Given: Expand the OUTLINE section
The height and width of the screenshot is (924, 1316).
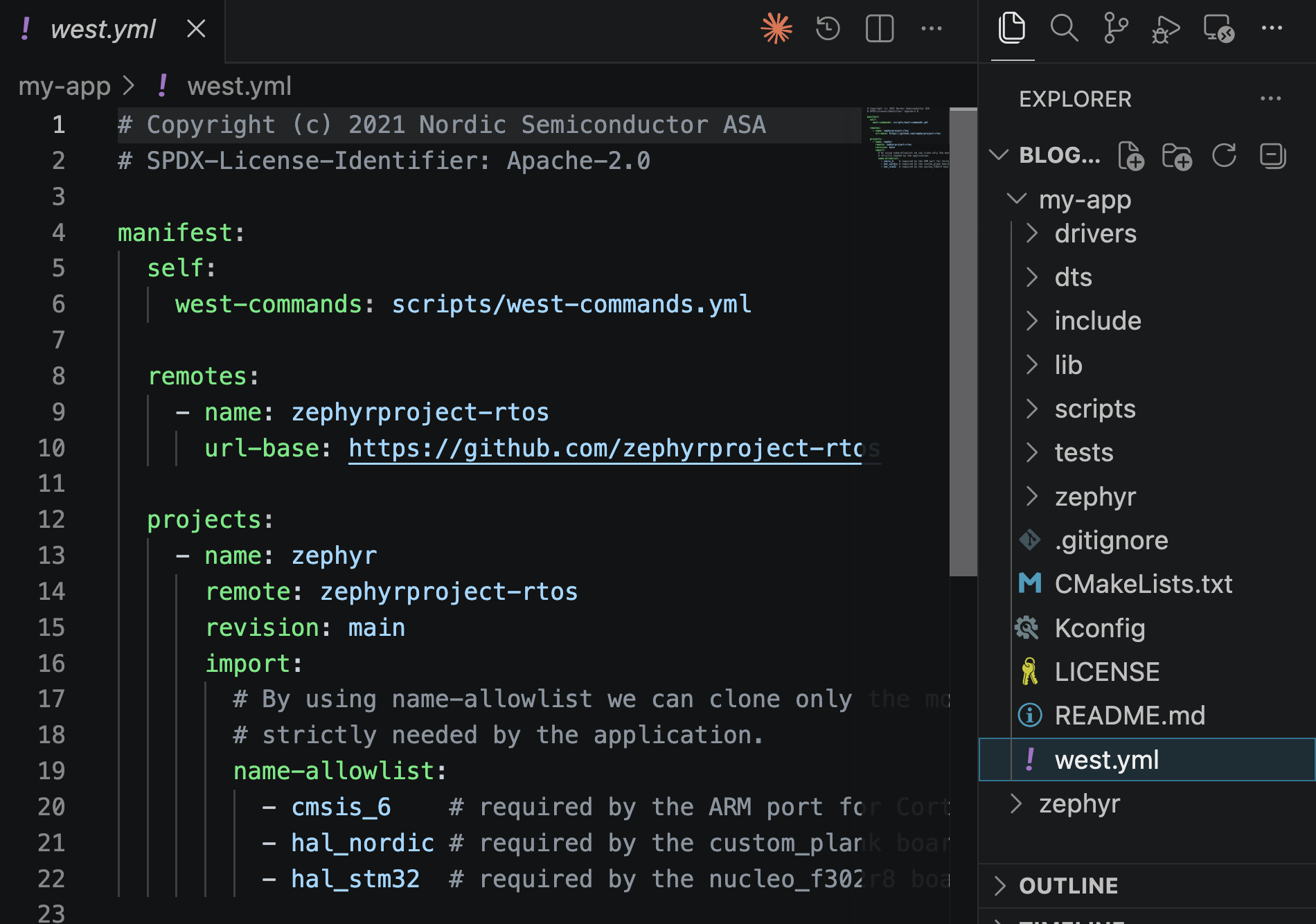Looking at the screenshot, I should (999, 885).
